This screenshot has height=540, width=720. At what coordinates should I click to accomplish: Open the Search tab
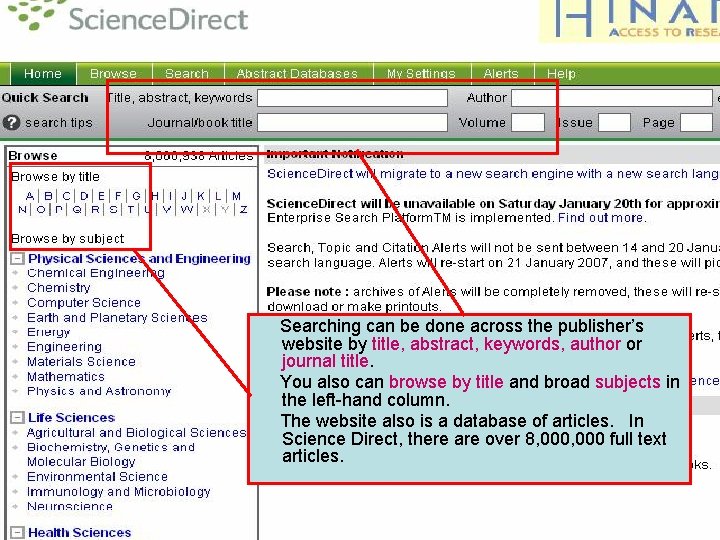click(187, 73)
